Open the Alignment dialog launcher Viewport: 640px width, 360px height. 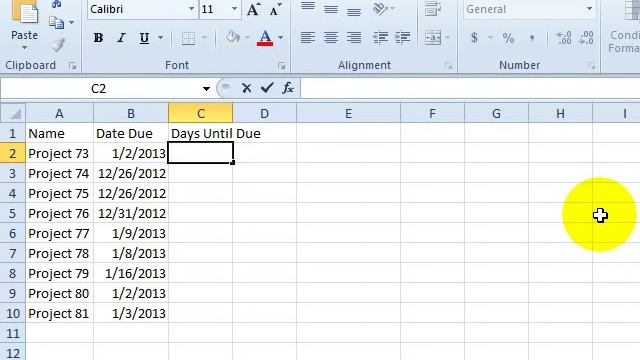point(449,66)
